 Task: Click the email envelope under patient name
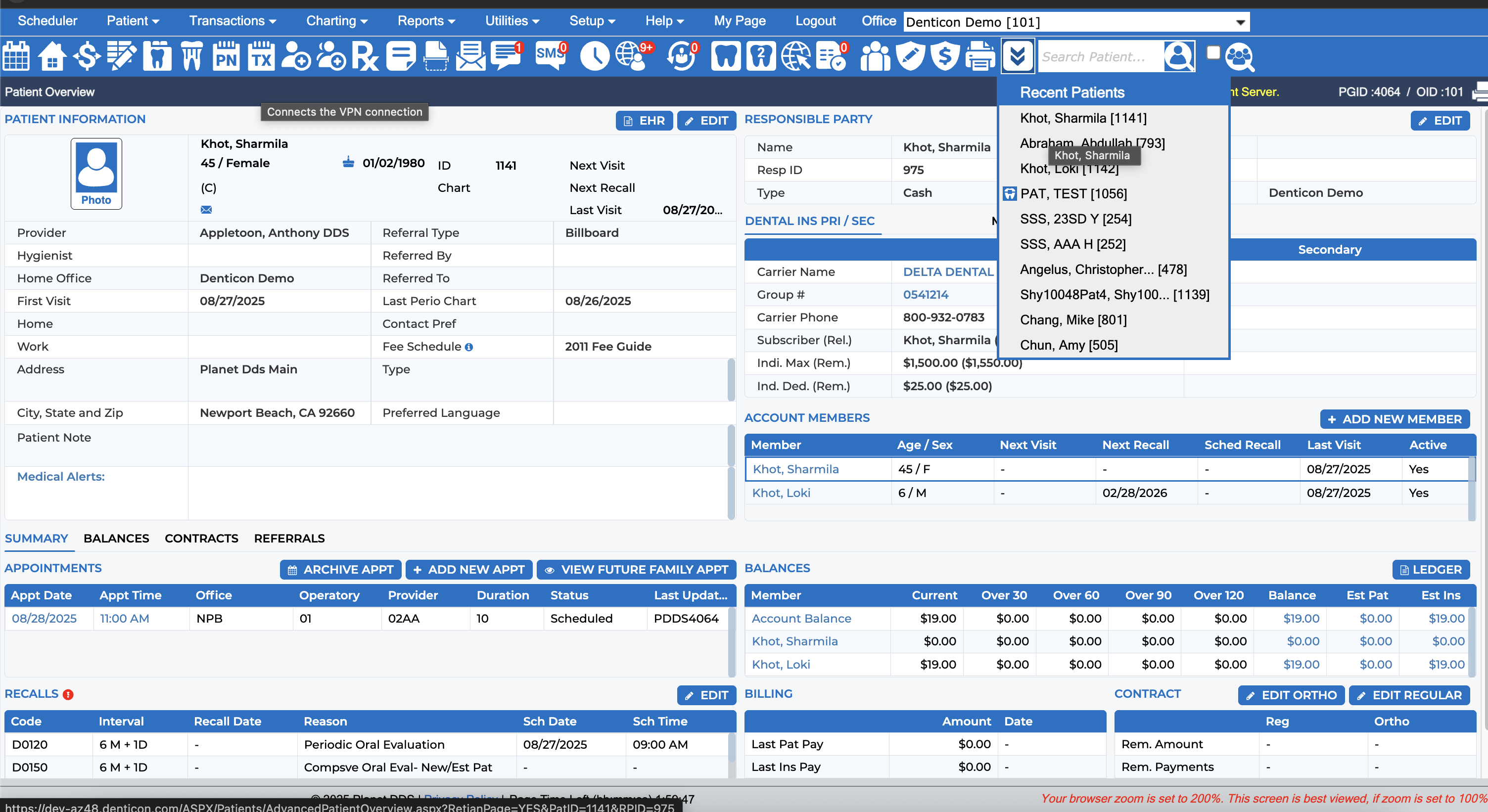206,210
